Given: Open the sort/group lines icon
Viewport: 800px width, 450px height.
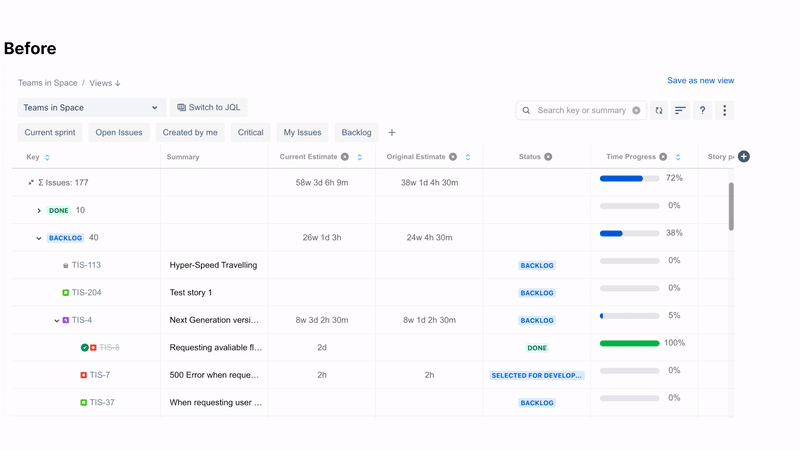Looking at the screenshot, I should [680, 110].
